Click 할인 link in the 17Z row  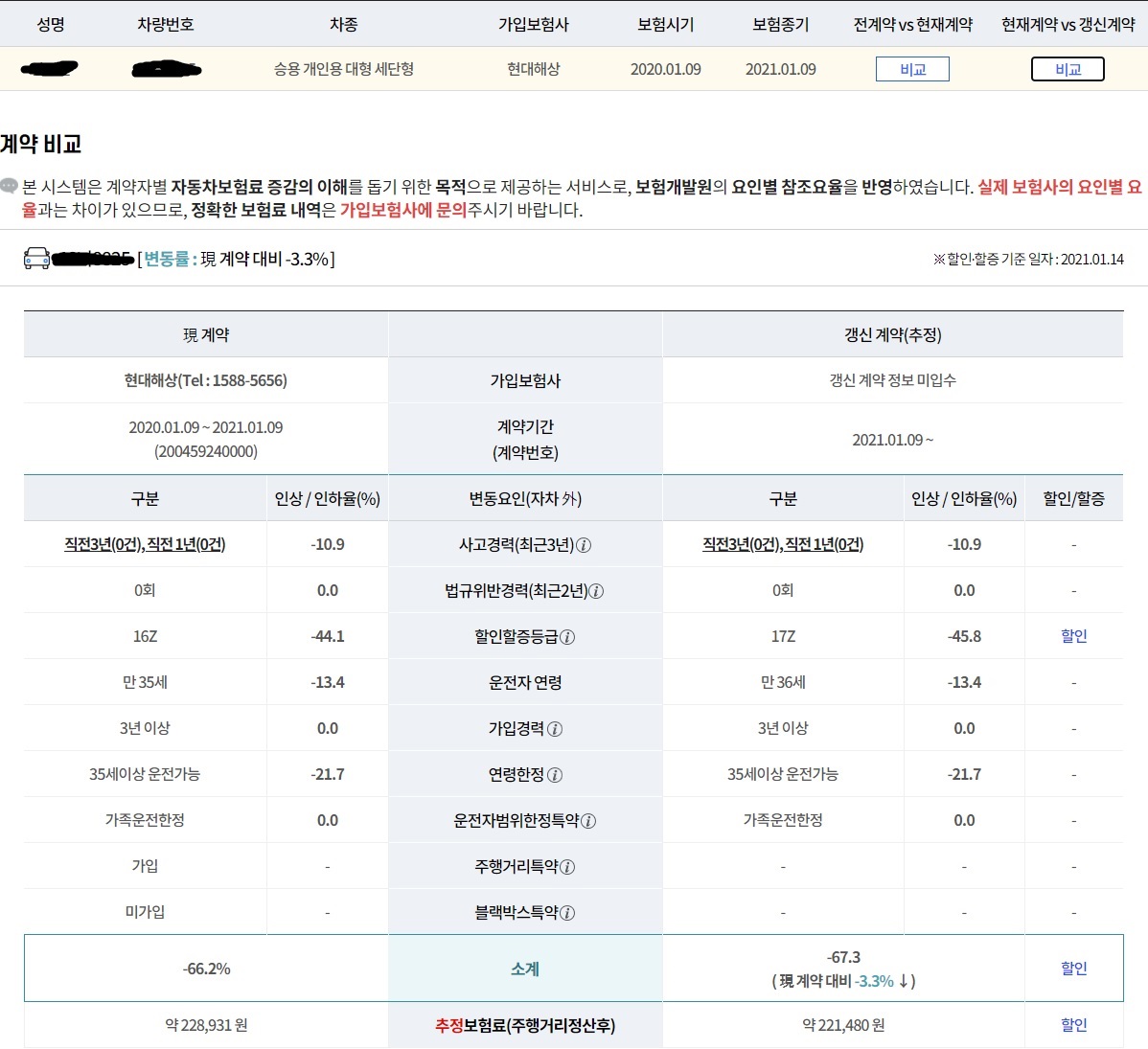[1073, 636]
